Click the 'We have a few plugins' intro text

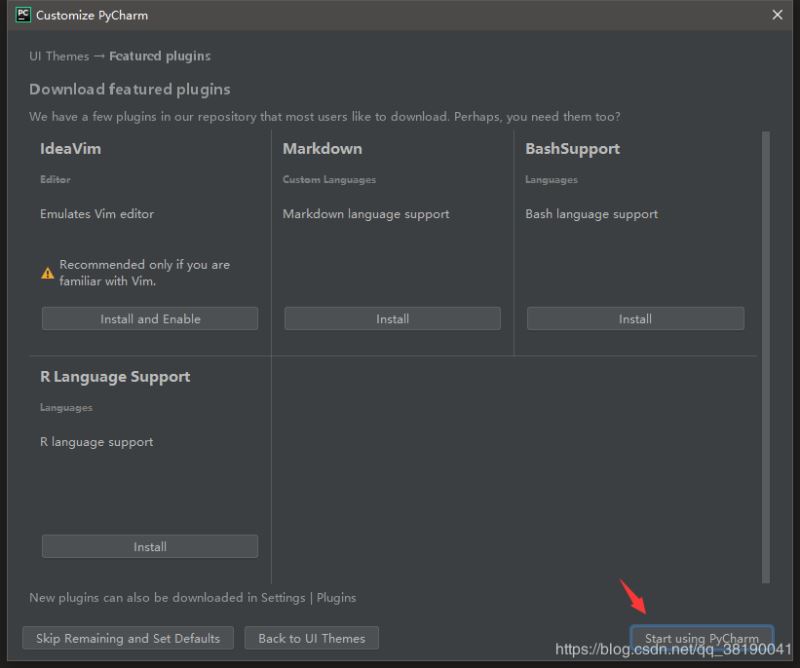coord(324,117)
